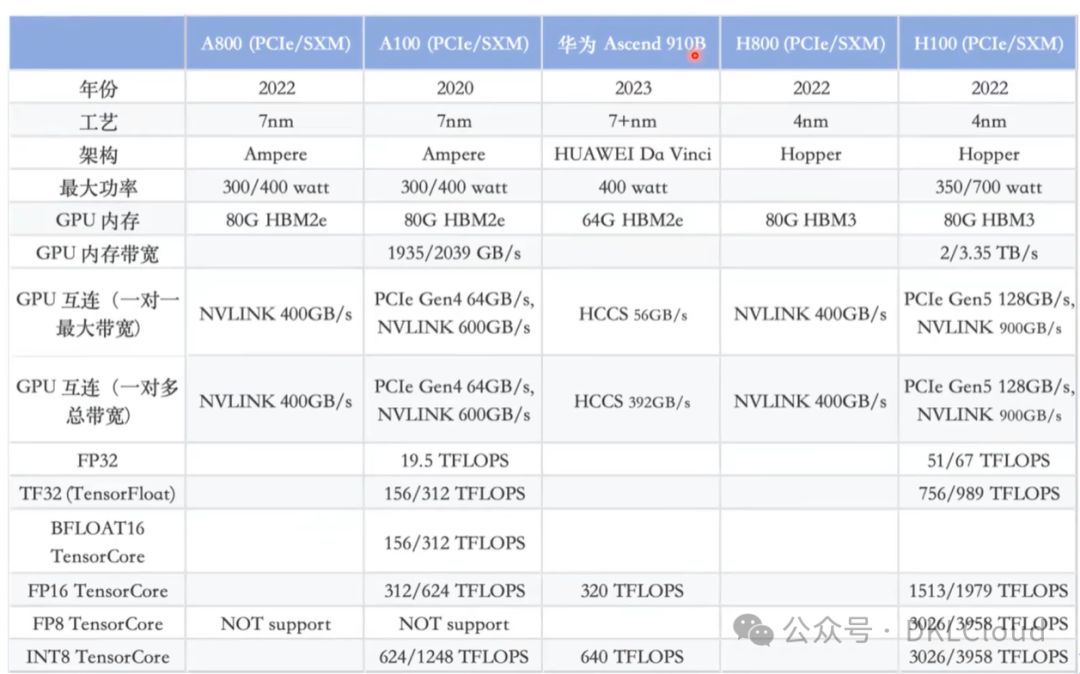This screenshot has height=674, width=1080.
Task: Click the 756/989 TFLOPS cell
Action: click(989, 494)
